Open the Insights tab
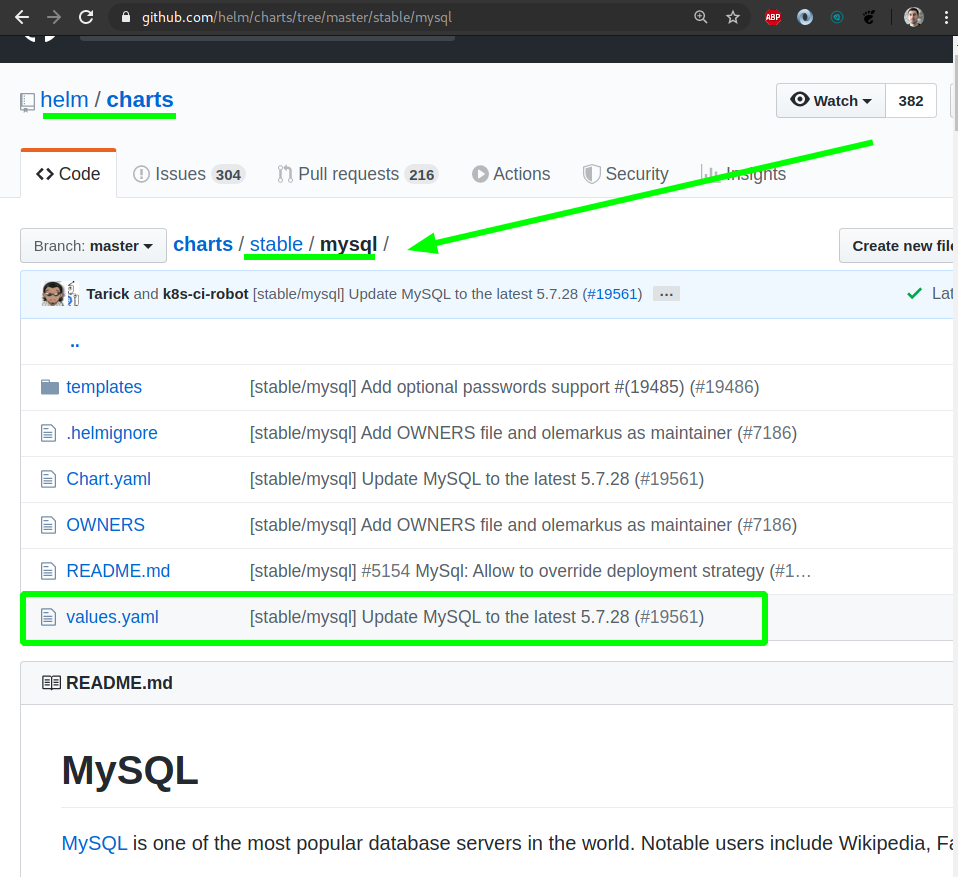This screenshot has height=877, width=958. click(744, 174)
